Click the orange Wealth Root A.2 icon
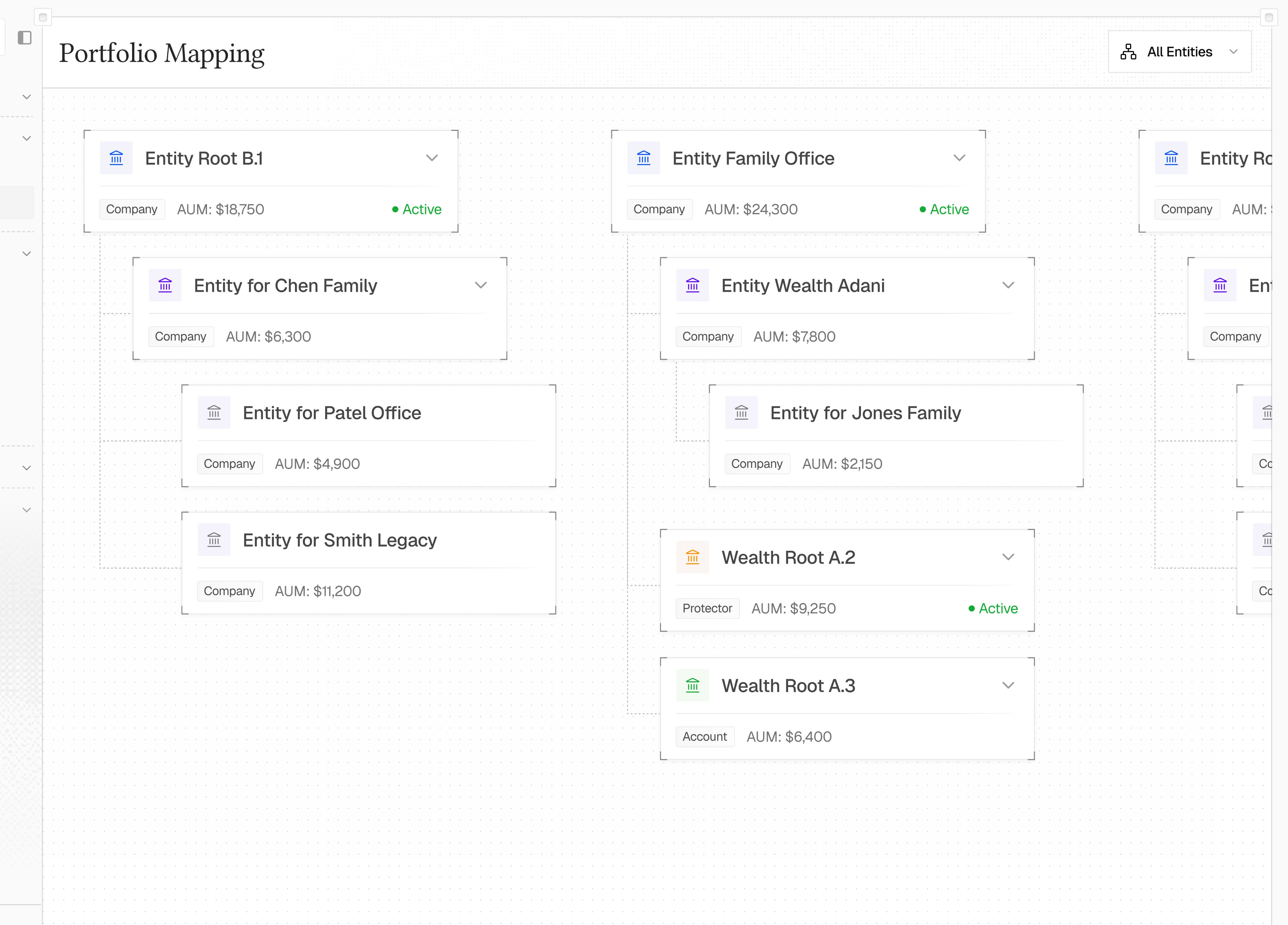This screenshot has width=1288, height=925. 692,557
